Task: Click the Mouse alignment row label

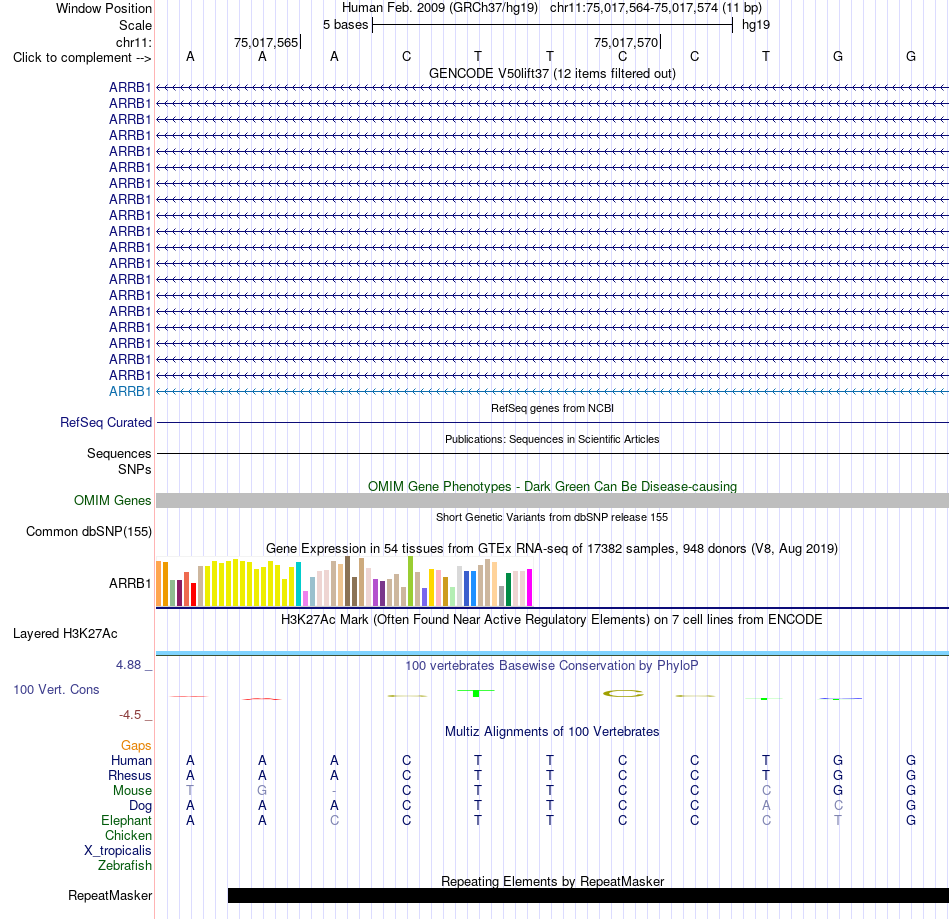Action: [x=132, y=791]
